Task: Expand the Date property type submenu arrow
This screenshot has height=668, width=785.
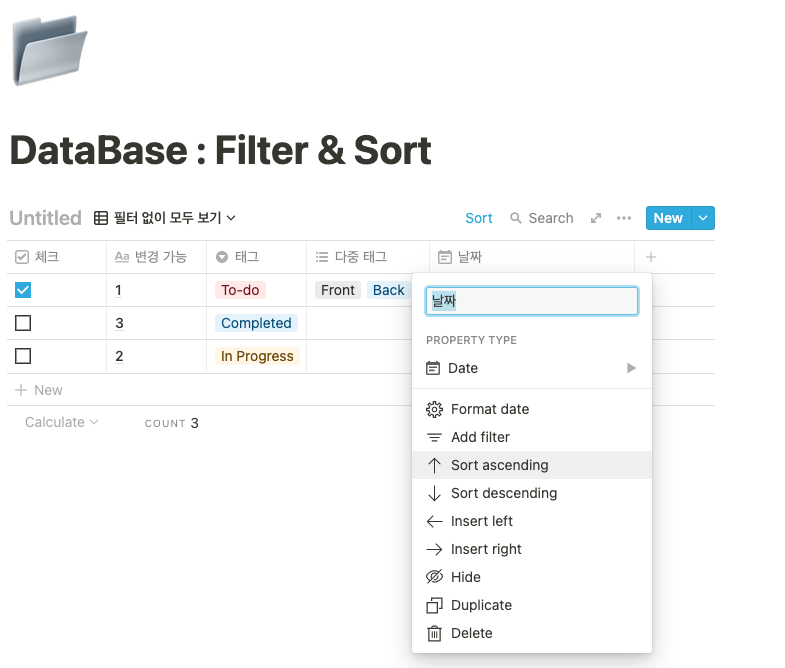Action: pyautogui.click(x=631, y=368)
